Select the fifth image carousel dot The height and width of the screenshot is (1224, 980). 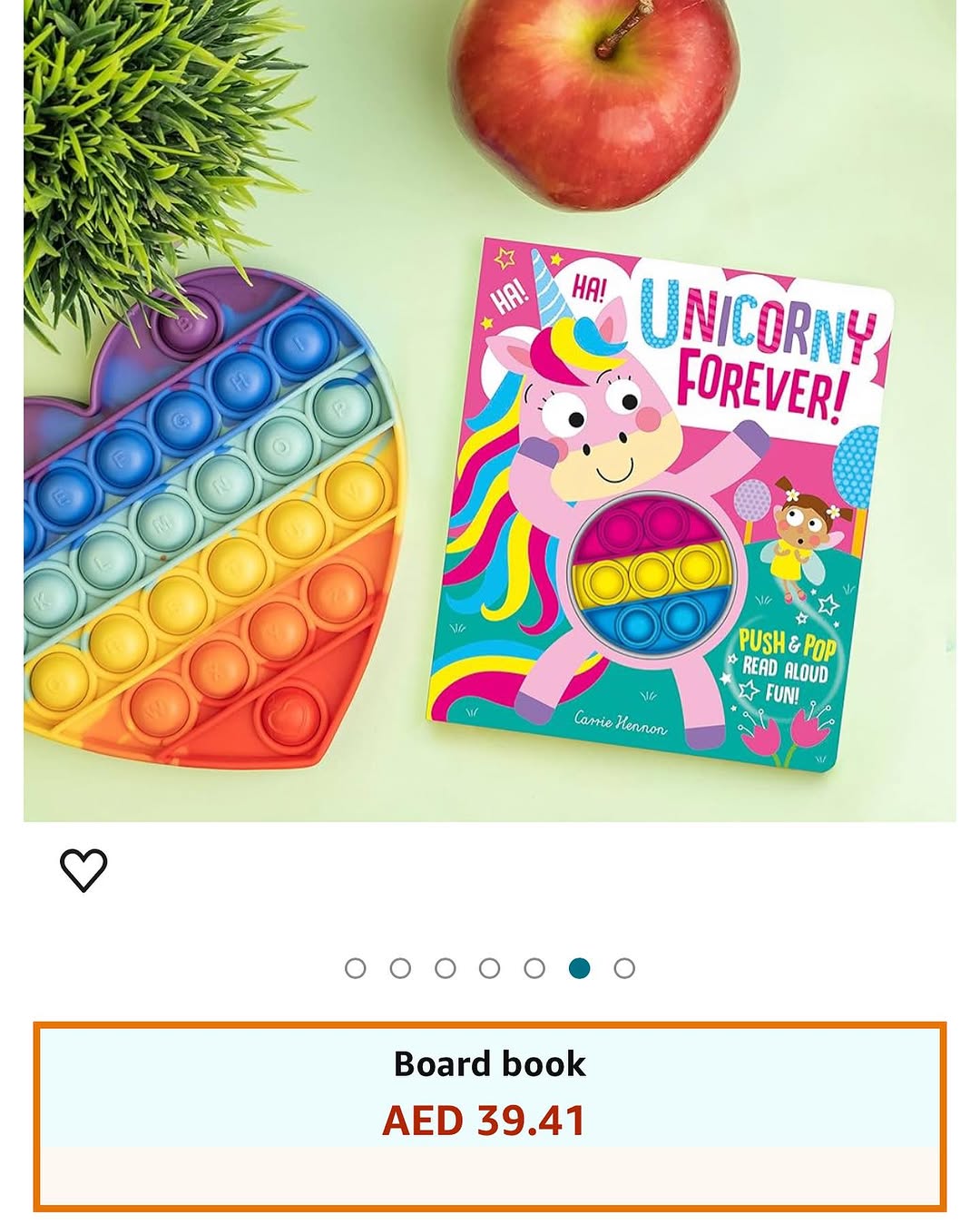coord(534,968)
